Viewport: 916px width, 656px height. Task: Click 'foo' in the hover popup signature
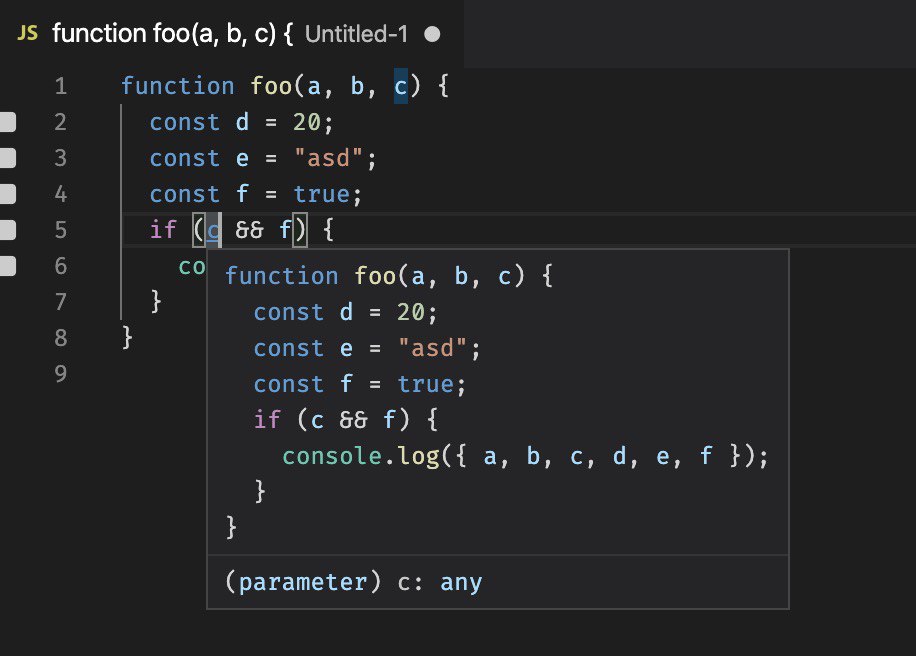[376, 276]
